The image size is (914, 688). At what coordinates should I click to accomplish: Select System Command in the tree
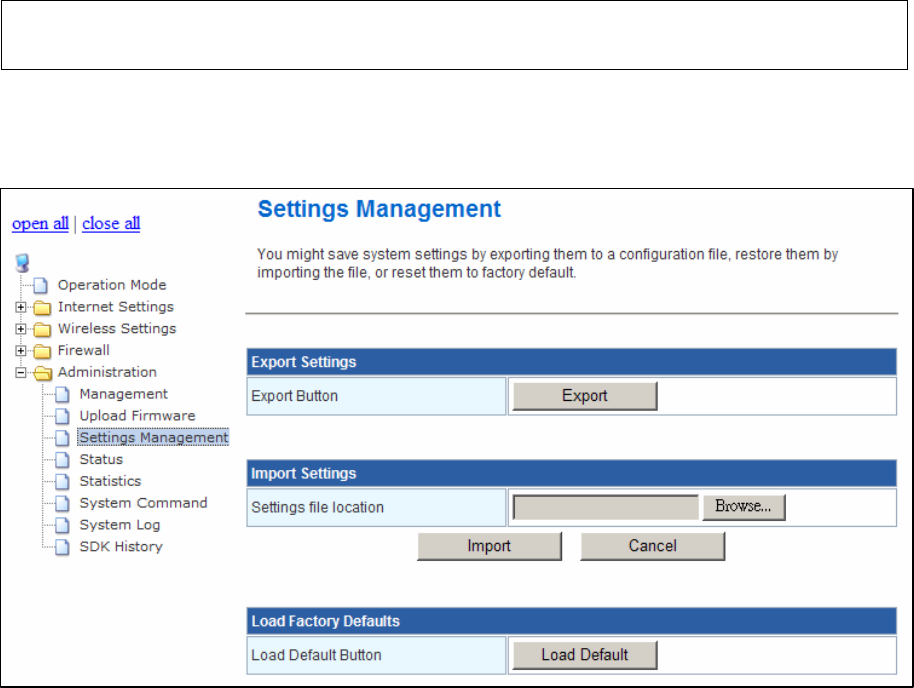[143, 503]
